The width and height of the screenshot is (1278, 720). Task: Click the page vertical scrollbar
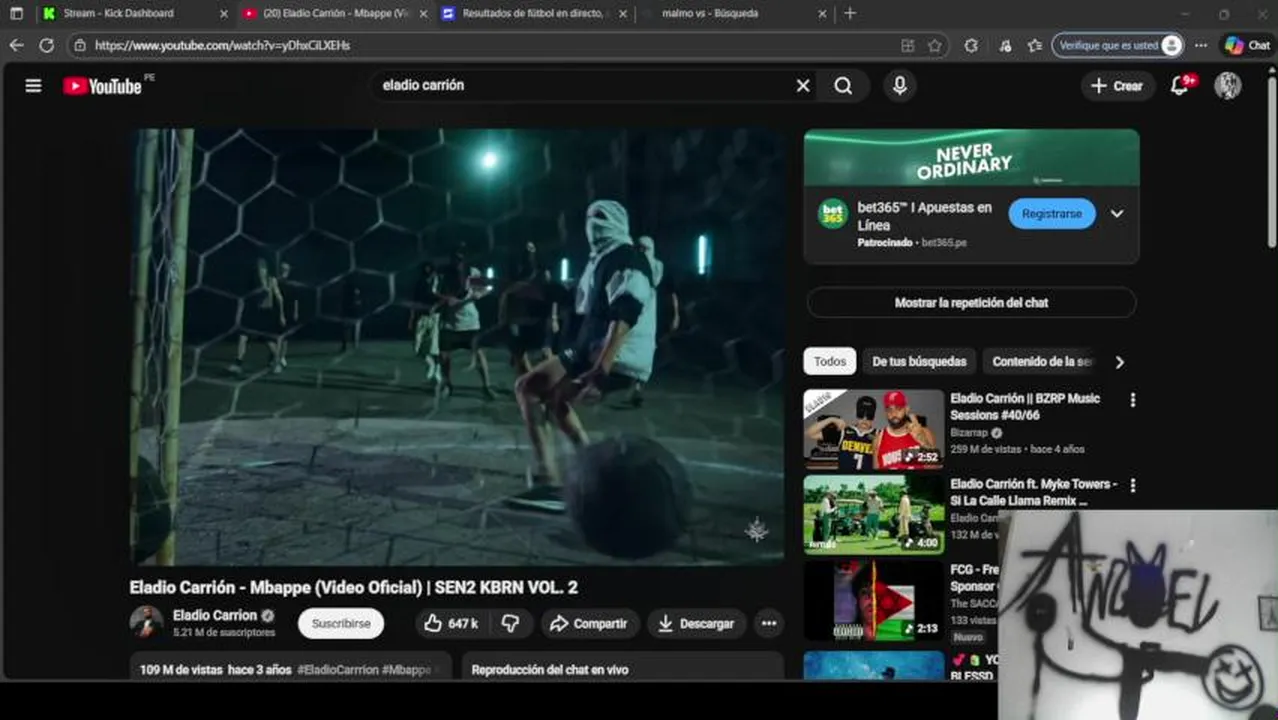point(1272,165)
